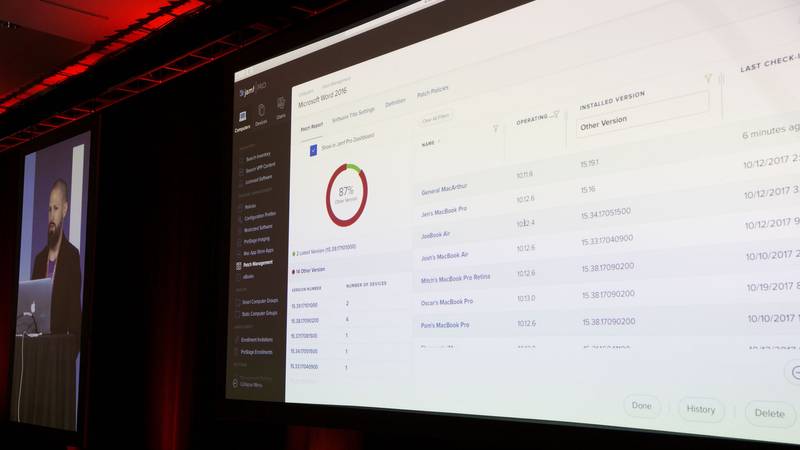
Task: Click filter icon above Installed Version
Action: tap(708, 79)
